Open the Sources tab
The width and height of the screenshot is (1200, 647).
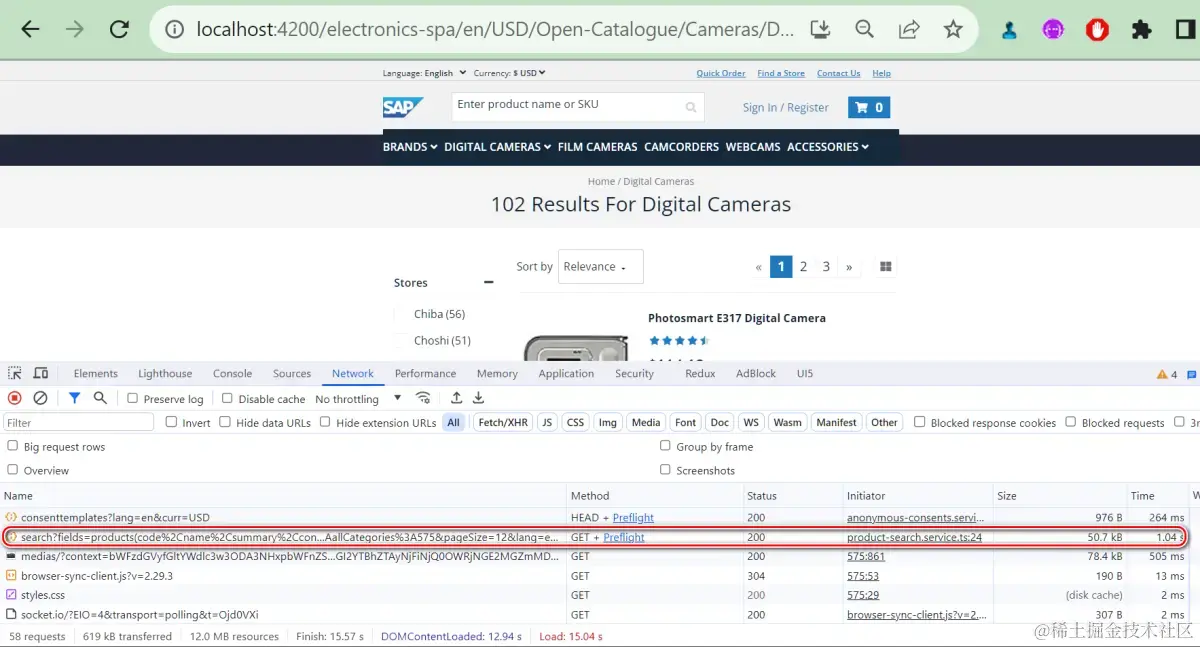(292, 373)
